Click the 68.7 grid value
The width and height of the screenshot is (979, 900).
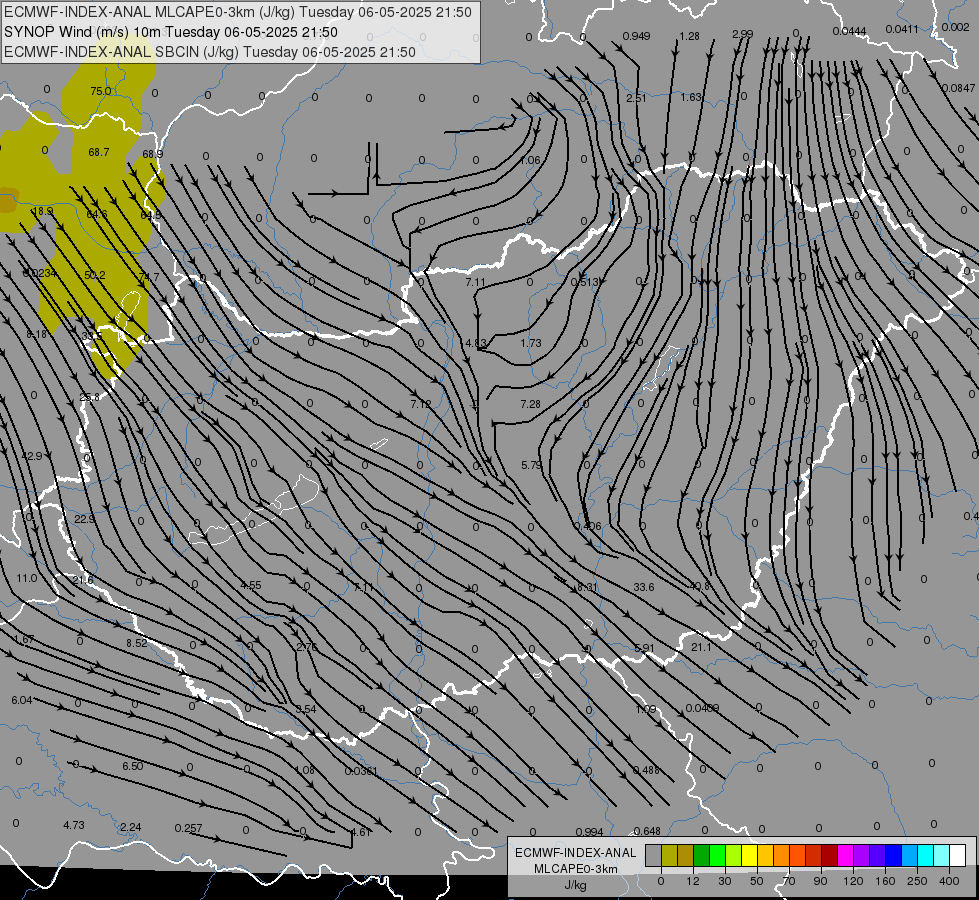pos(99,152)
